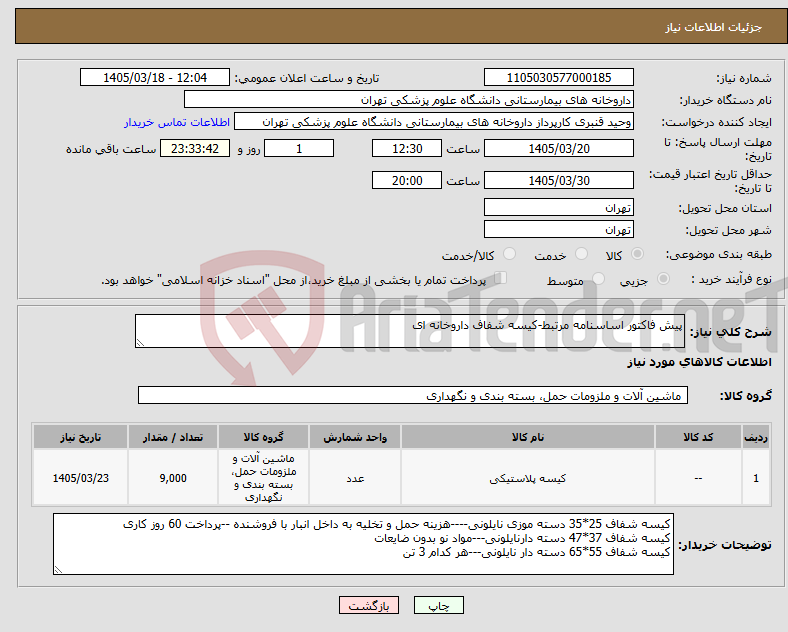Viewport: 788px width, 632px height.
Task: Click the price validity date 1405/03/30
Action: [559, 180]
